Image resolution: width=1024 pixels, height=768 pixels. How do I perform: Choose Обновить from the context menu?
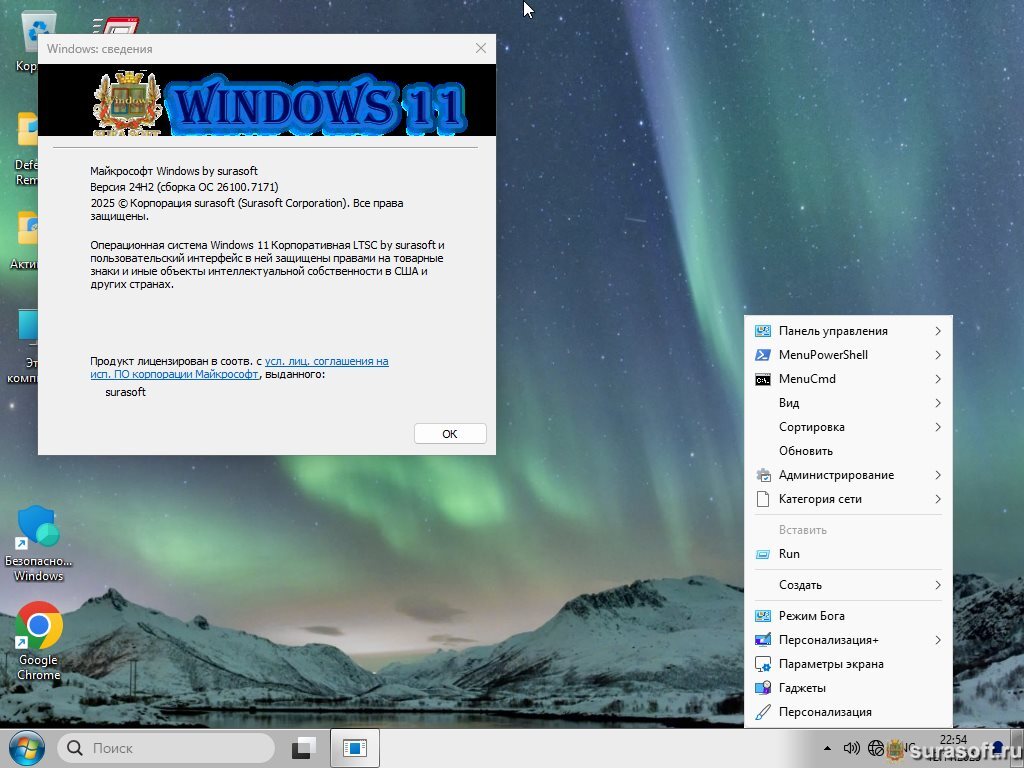click(x=806, y=451)
